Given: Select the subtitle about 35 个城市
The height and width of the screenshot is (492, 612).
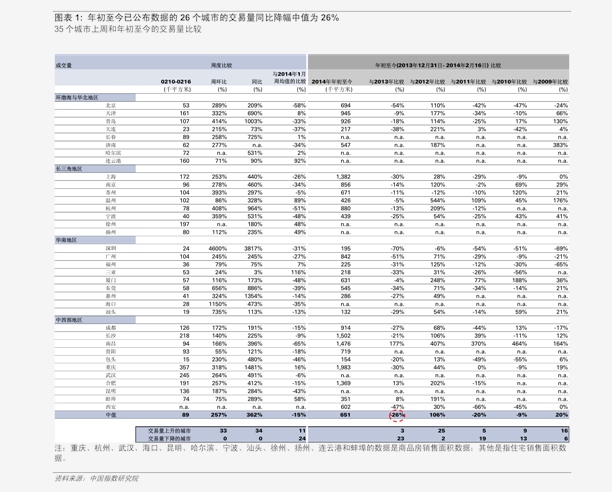Looking at the screenshot, I should tap(128, 29).
